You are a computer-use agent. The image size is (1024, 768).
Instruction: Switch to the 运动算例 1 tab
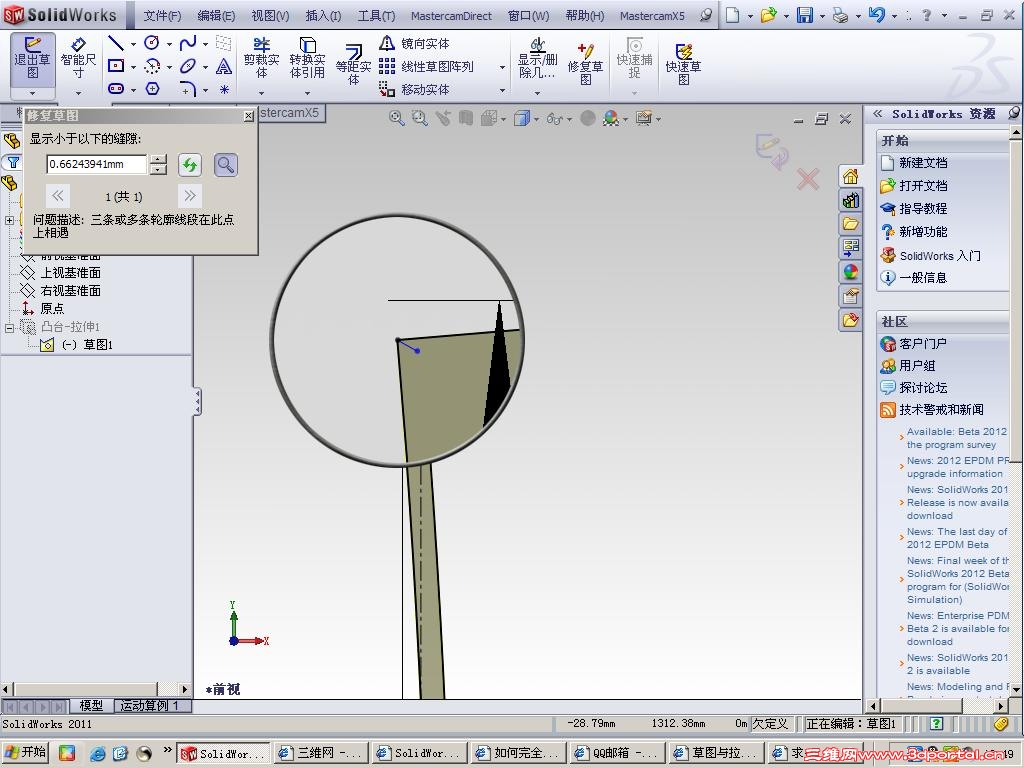point(152,705)
